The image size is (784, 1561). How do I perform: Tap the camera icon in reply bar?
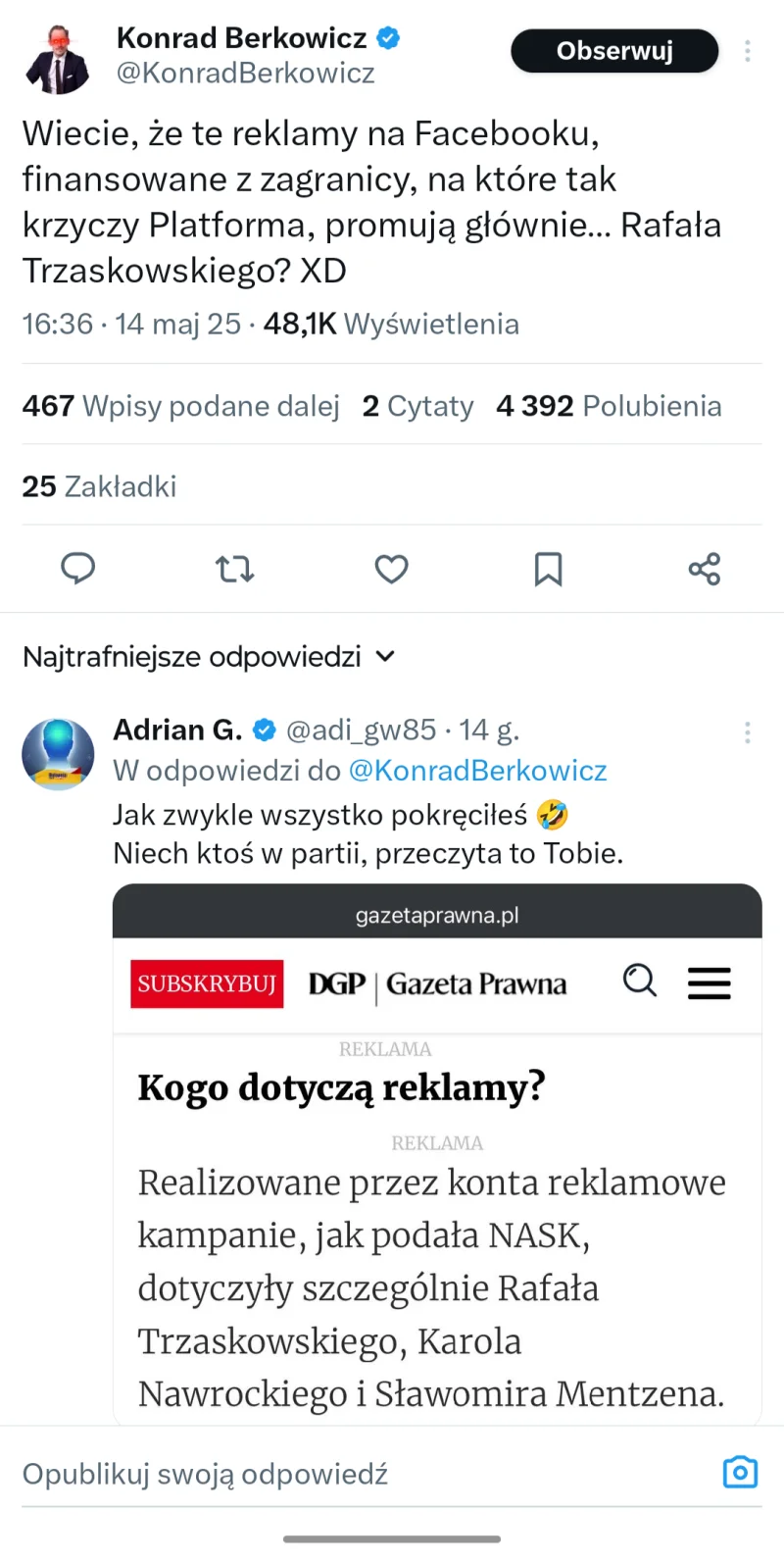coord(740,1472)
